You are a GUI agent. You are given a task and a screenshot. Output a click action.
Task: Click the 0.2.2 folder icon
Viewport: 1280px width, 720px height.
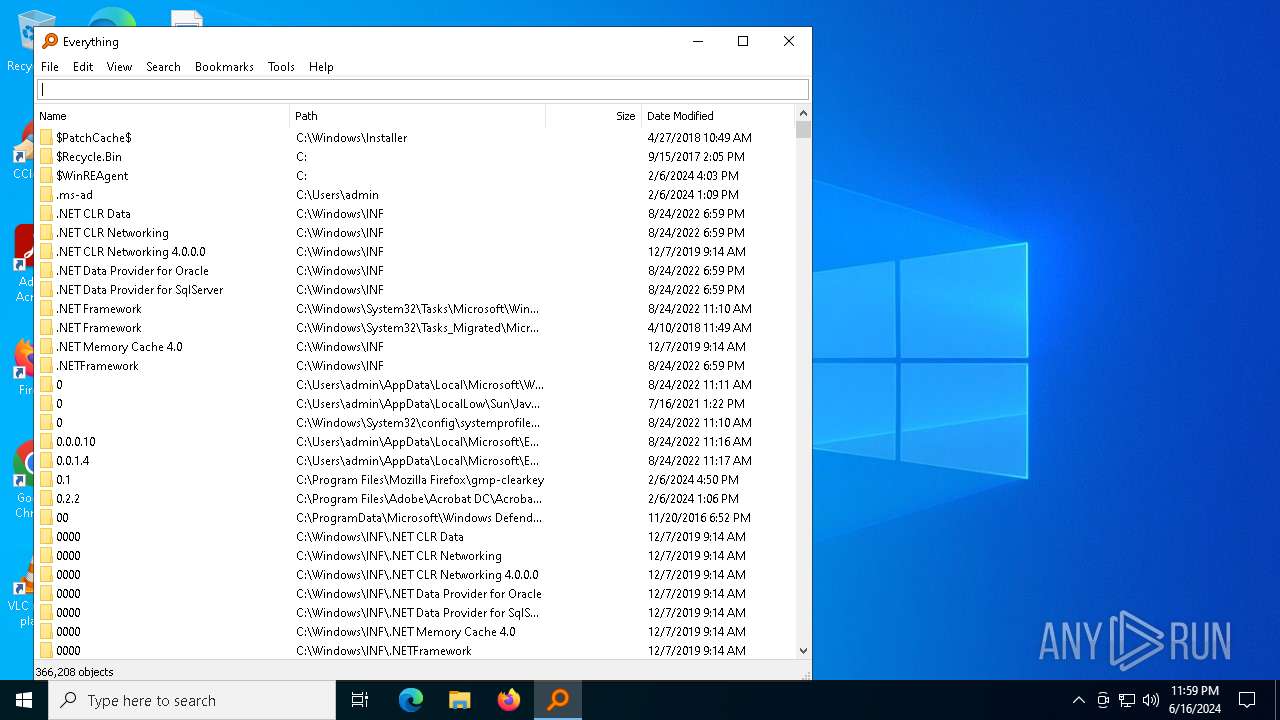coord(46,498)
